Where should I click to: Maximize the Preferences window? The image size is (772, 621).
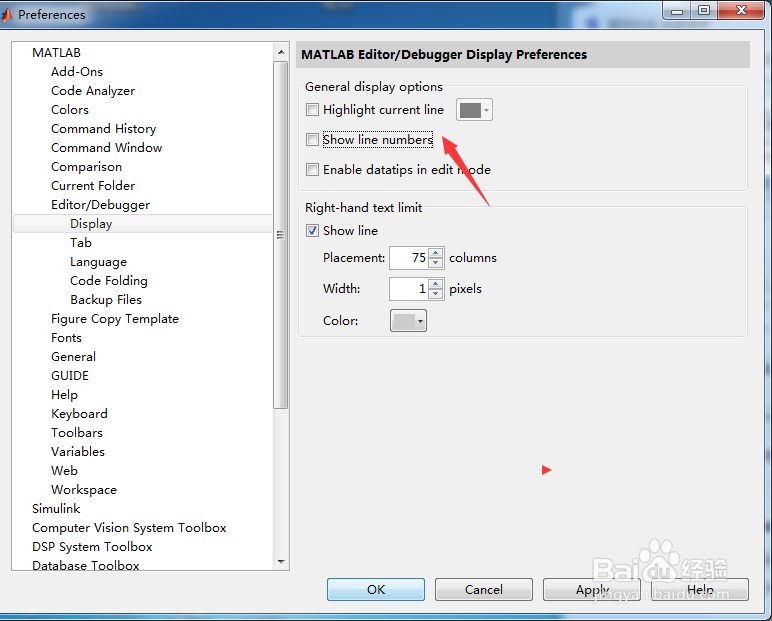[704, 10]
